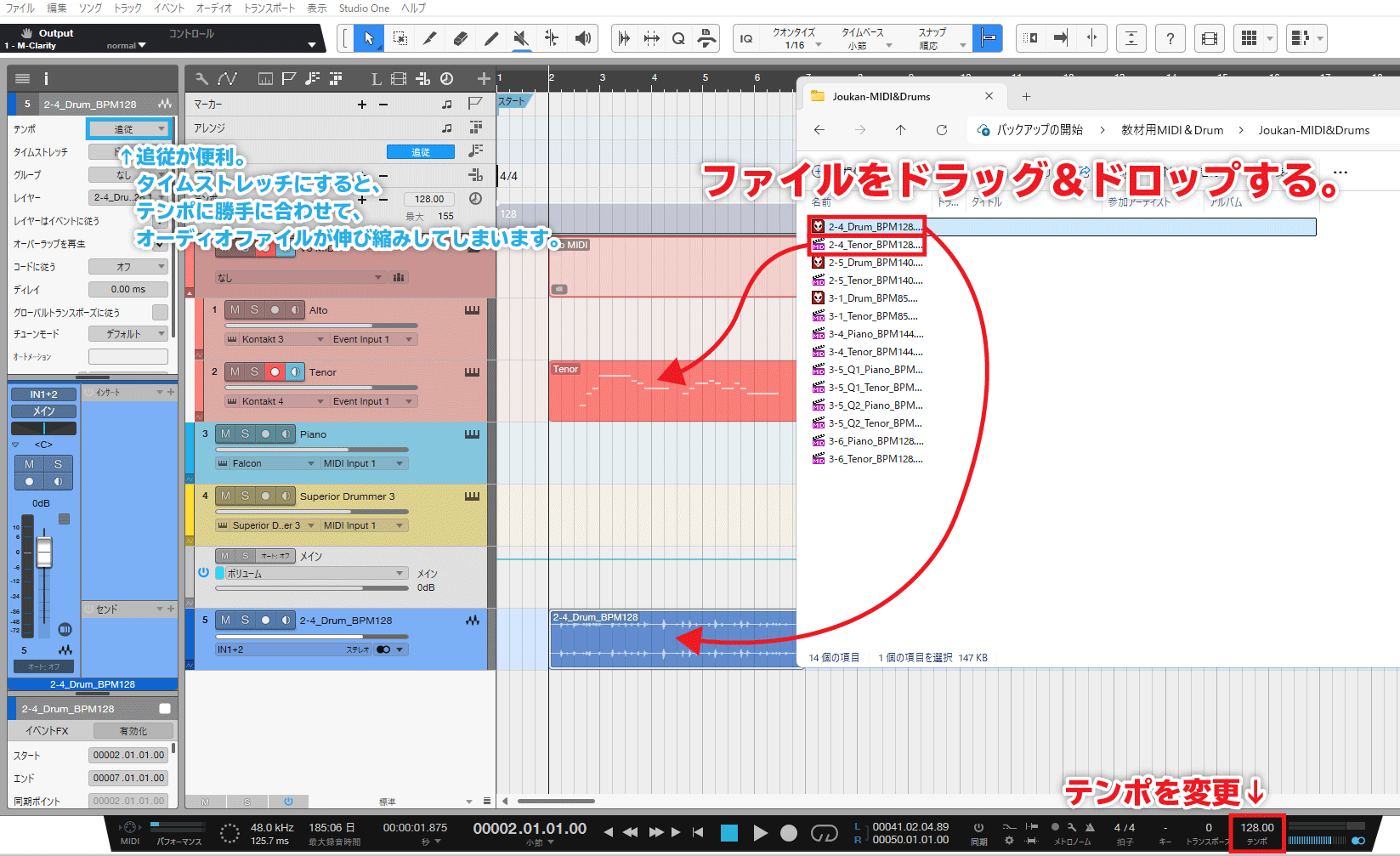Select the Tenor MIDI clip in arrangement
The height and width of the screenshot is (856, 1400).
click(672, 391)
